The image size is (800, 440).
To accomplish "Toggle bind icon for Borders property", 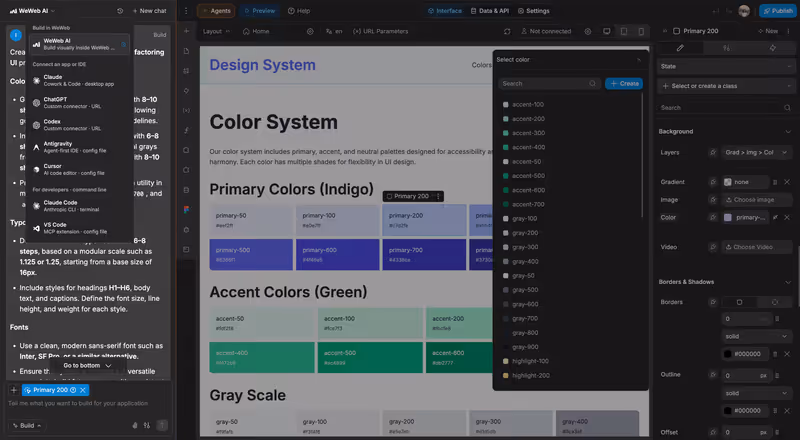I will [x=713, y=302].
